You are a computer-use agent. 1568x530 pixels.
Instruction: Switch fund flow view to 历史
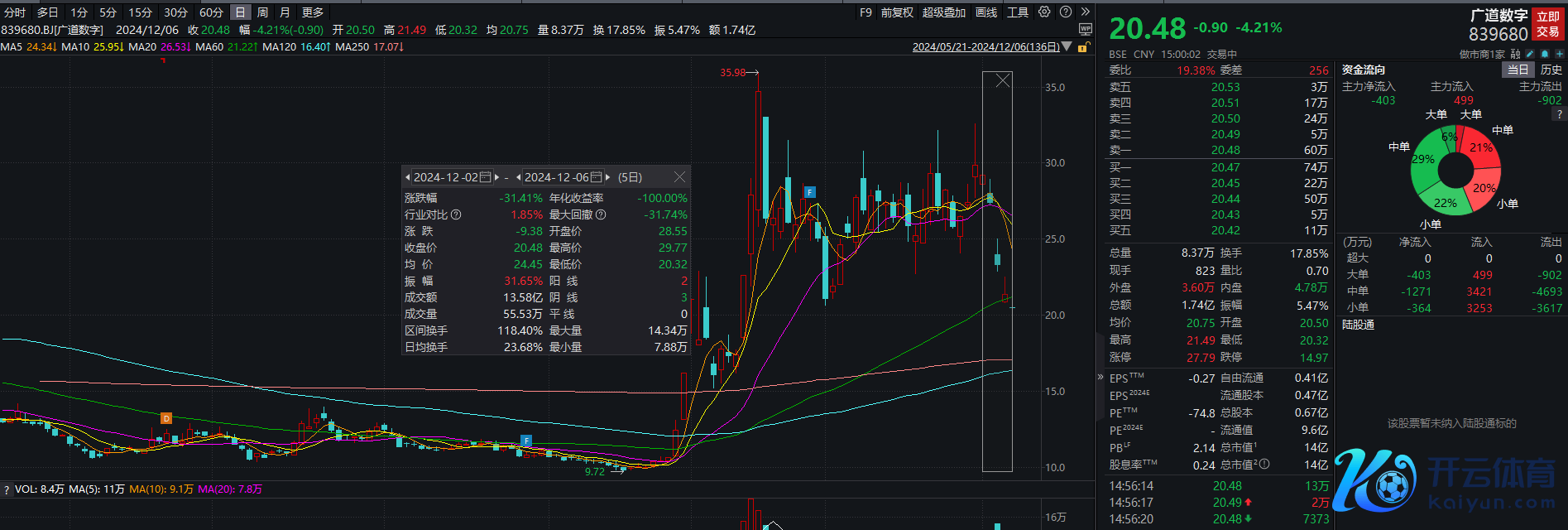coord(1551,70)
